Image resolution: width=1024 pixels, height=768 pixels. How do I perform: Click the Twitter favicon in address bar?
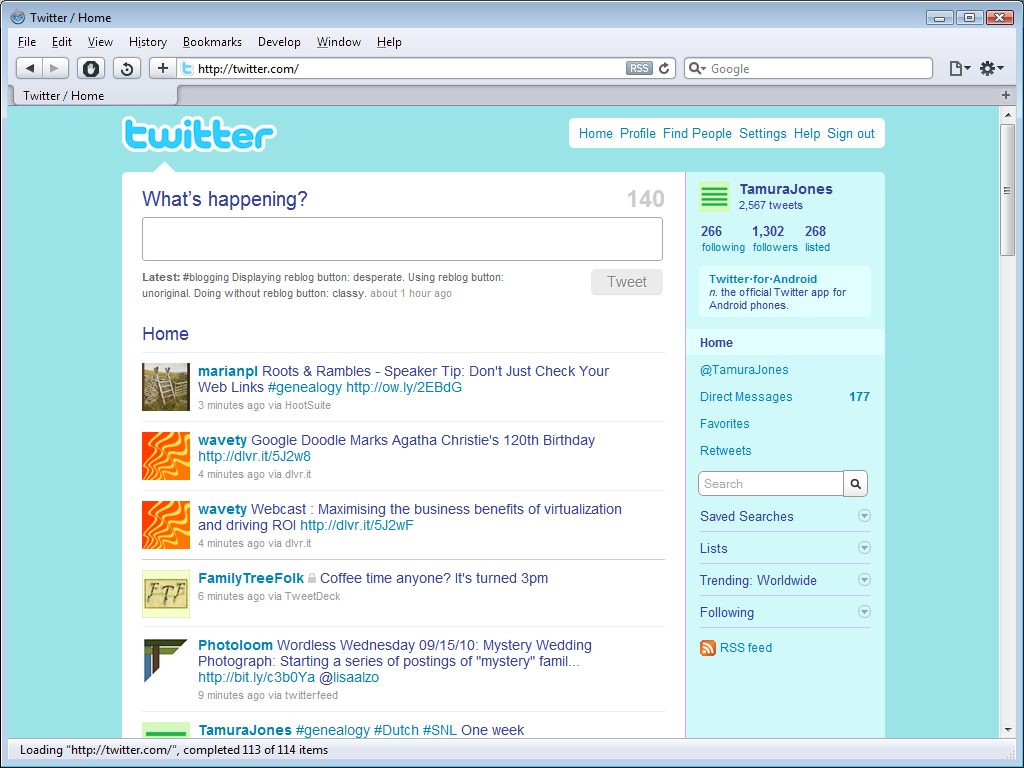click(187, 69)
